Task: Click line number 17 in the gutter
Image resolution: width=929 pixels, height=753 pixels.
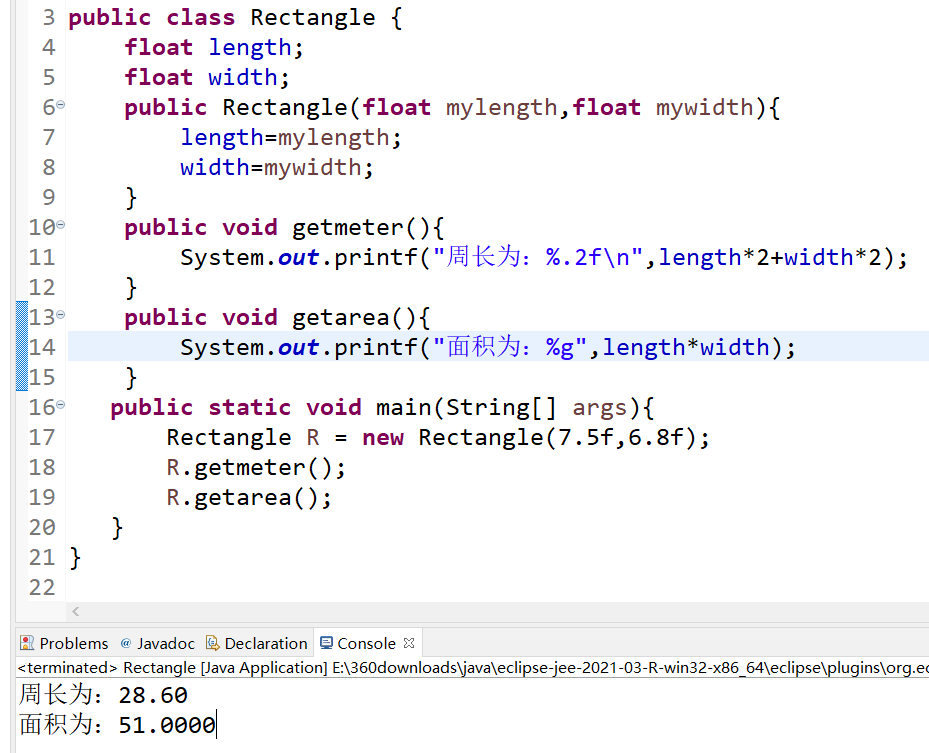Action: coord(42,437)
